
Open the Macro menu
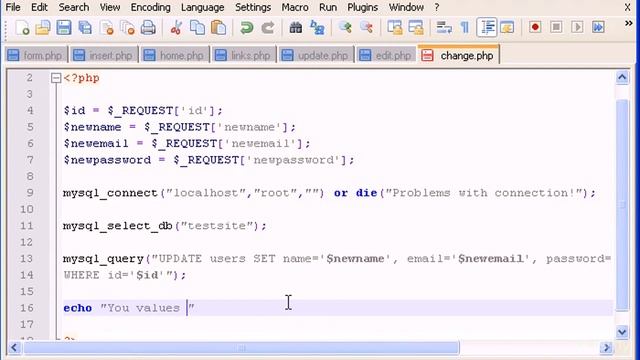(x=295, y=7)
